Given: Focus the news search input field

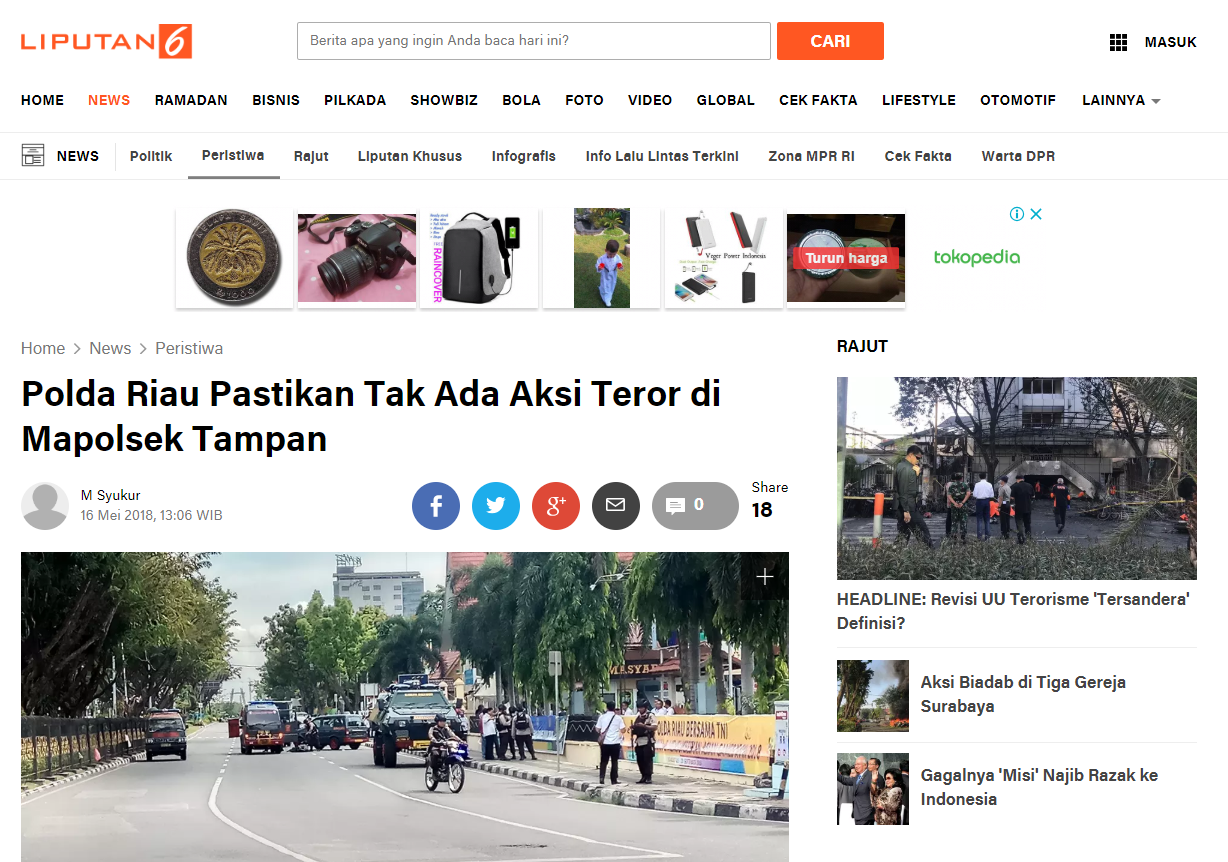Looking at the screenshot, I should [x=533, y=41].
